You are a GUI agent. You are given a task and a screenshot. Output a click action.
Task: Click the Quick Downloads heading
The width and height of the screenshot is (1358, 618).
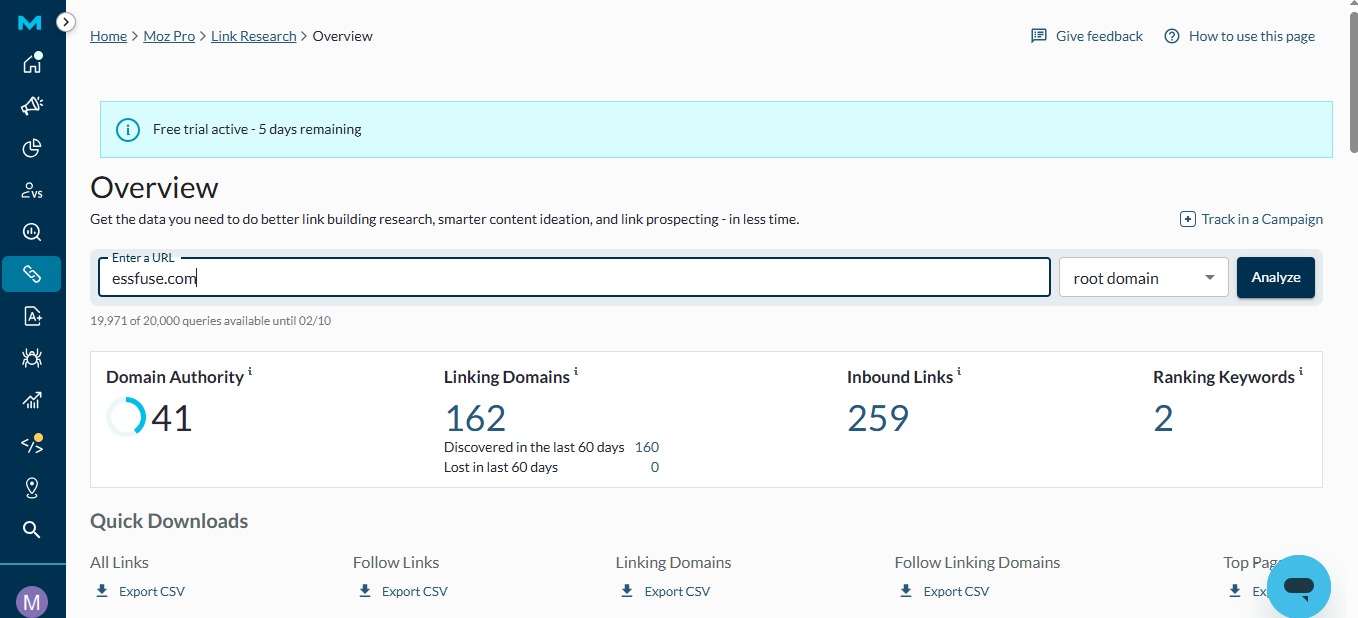pos(169,521)
